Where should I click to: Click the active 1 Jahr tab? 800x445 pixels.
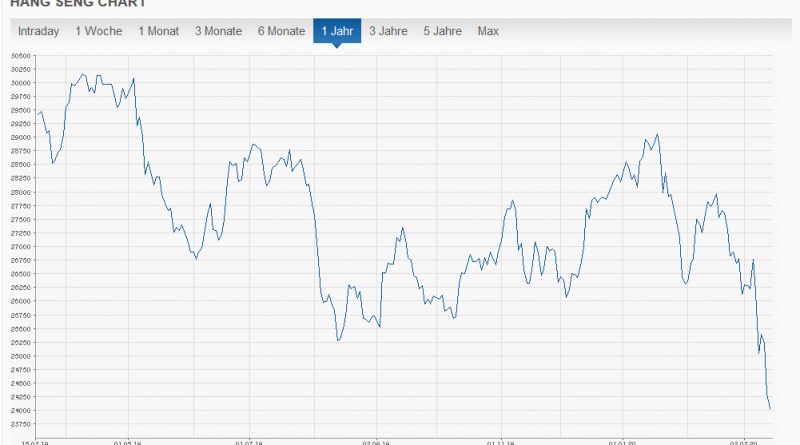(x=335, y=31)
